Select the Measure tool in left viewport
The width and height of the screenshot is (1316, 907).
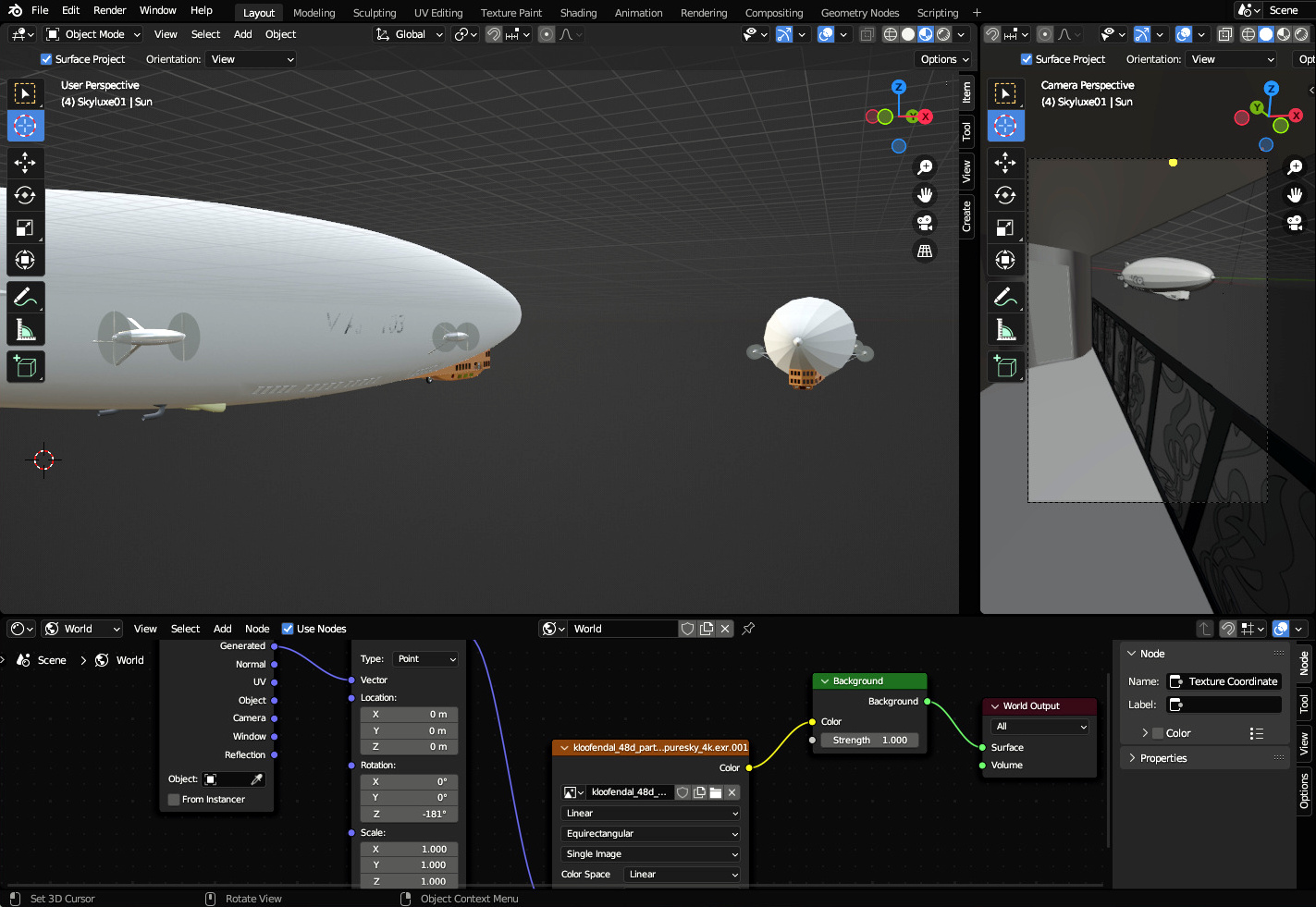[25, 329]
